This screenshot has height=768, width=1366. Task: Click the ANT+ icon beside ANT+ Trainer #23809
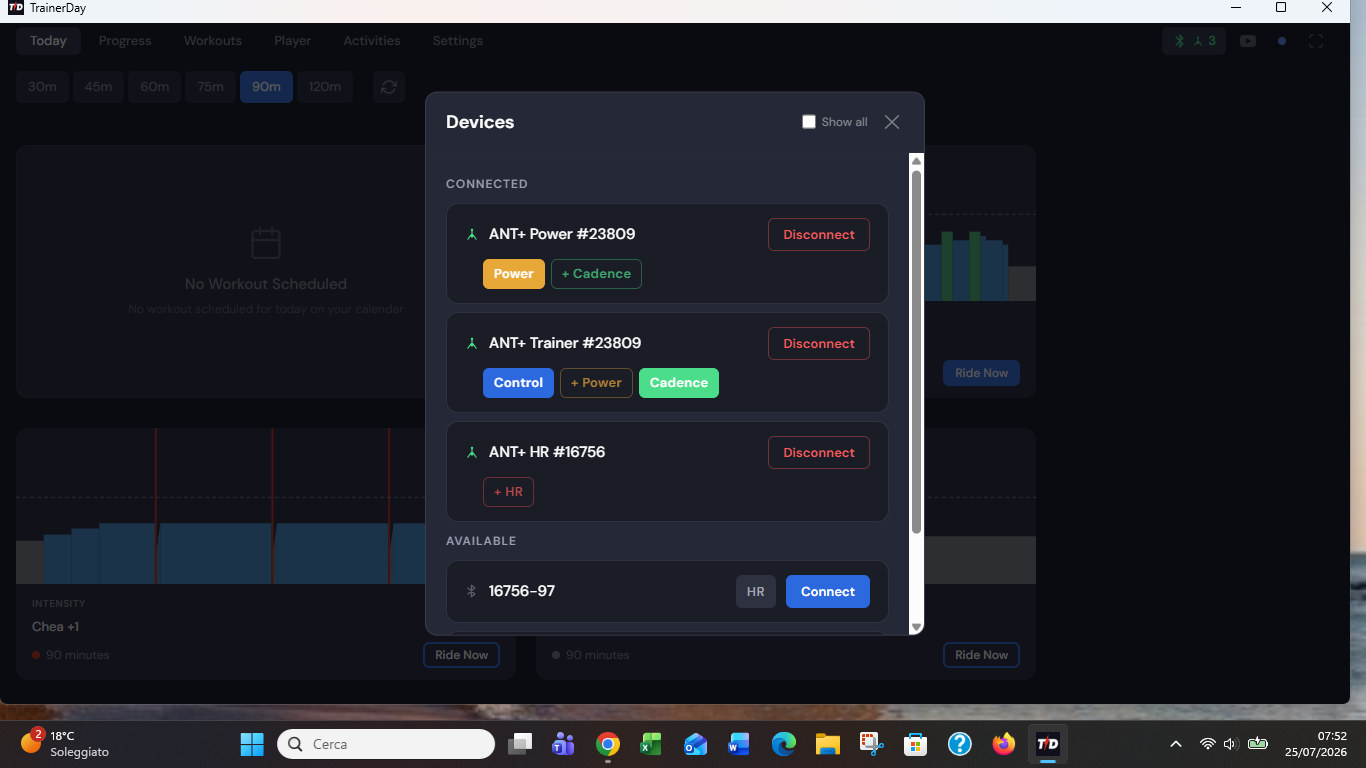[x=472, y=344]
